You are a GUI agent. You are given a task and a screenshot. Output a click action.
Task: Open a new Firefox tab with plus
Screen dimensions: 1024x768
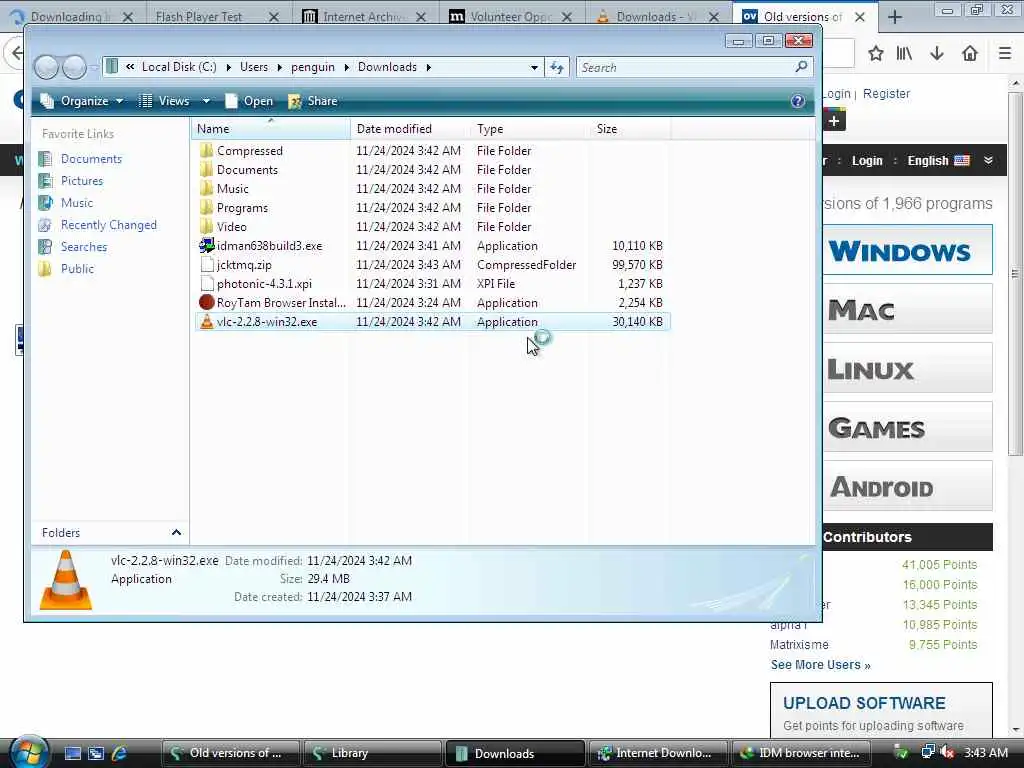(x=895, y=17)
